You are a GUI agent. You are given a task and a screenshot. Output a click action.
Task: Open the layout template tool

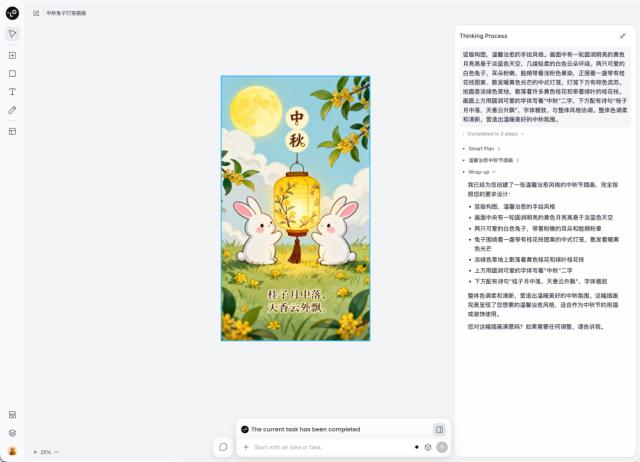click(12, 131)
